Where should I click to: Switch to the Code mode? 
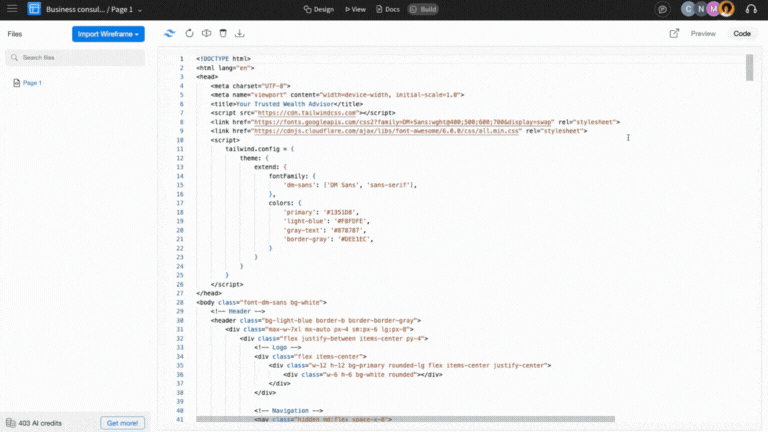point(742,34)
